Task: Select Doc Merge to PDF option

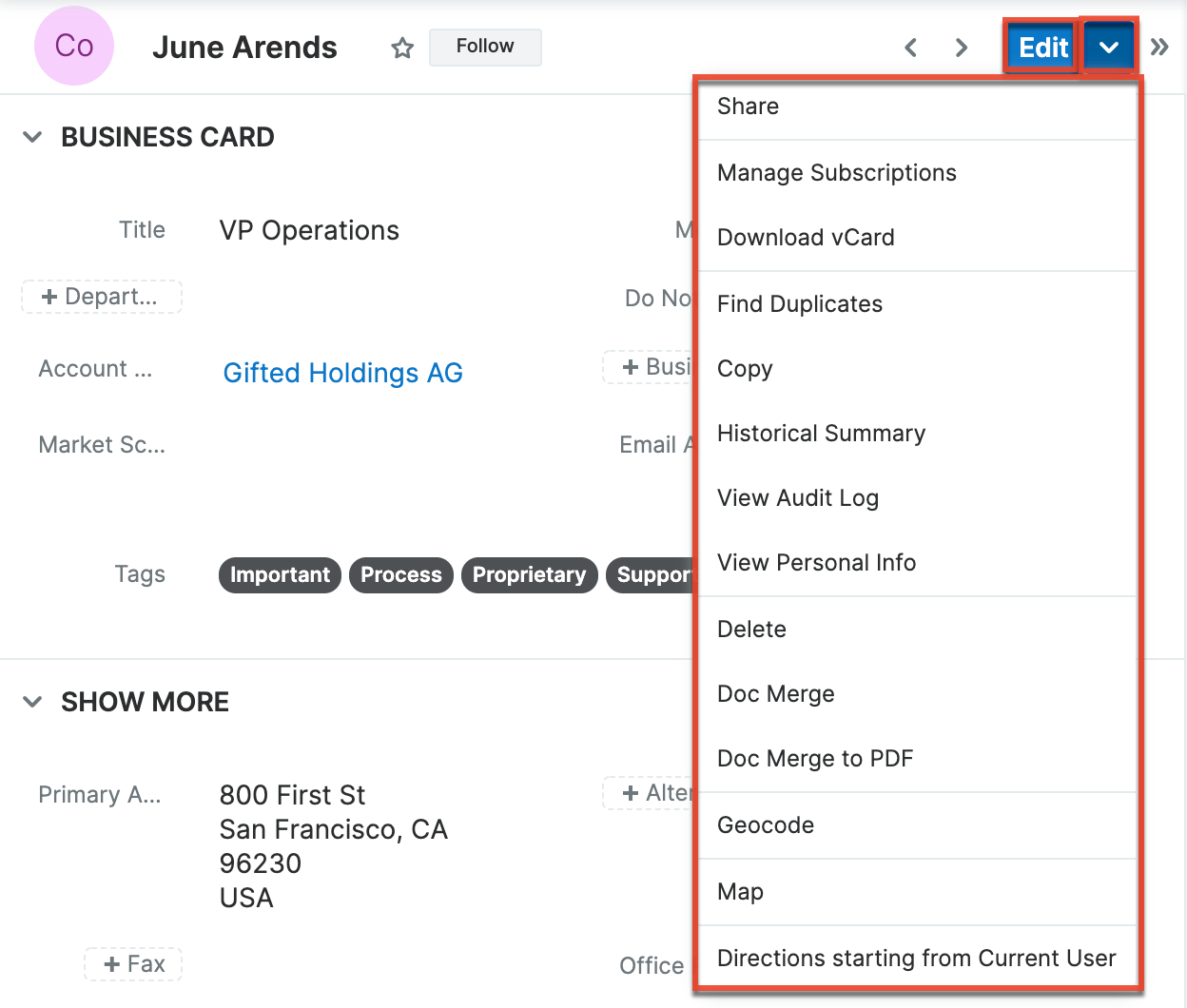Action: (814, 759)
